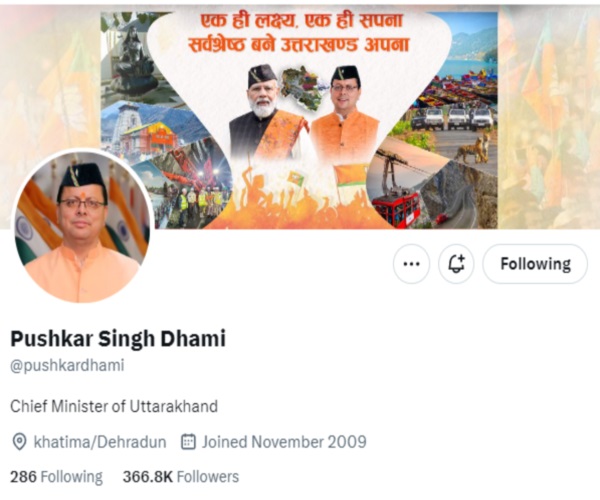Click the Pushkar Singh Dhami display name

118,339
